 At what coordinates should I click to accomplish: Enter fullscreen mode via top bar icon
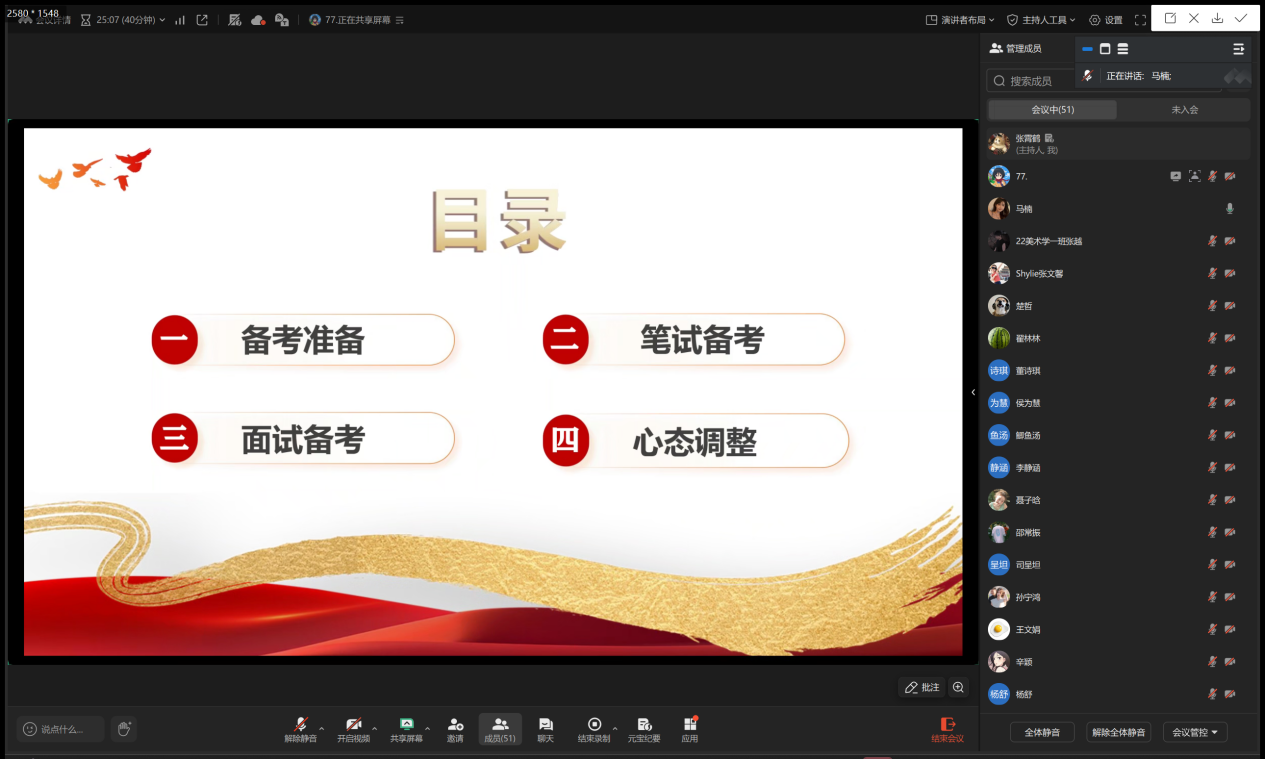click(x=1140, y=20)
